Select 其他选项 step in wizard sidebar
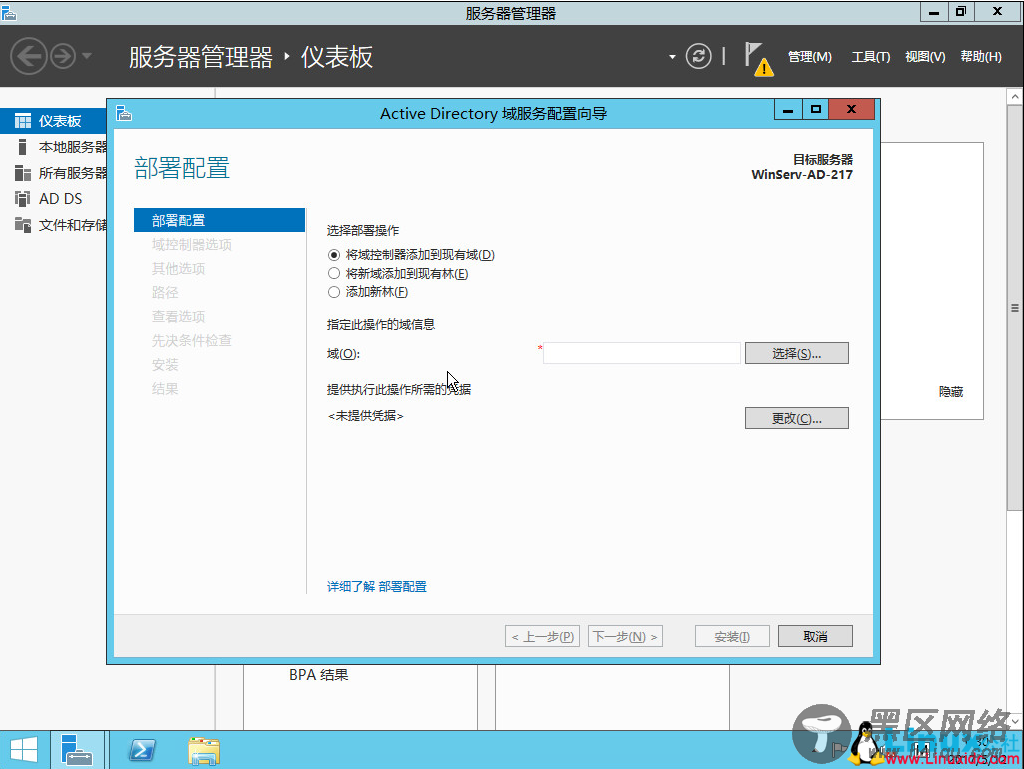 [x=178, y=268]
